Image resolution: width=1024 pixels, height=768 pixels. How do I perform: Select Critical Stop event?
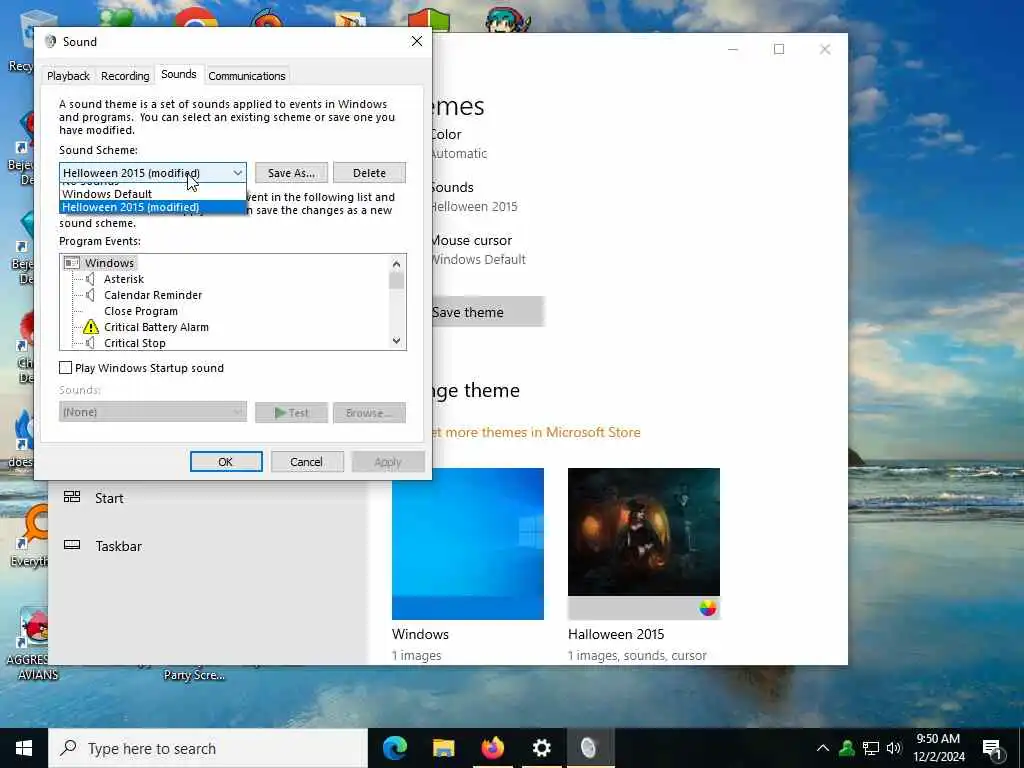coord(135,344)
